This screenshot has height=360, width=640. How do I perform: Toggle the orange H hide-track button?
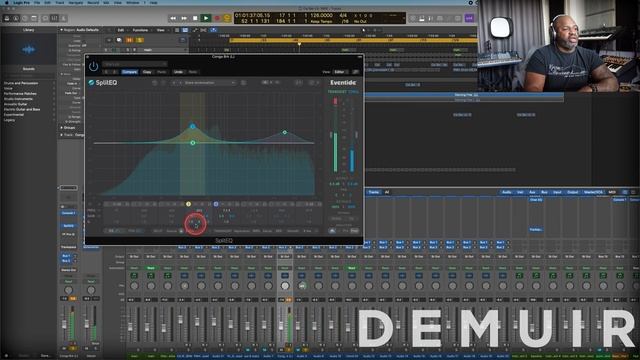[129, 40]
